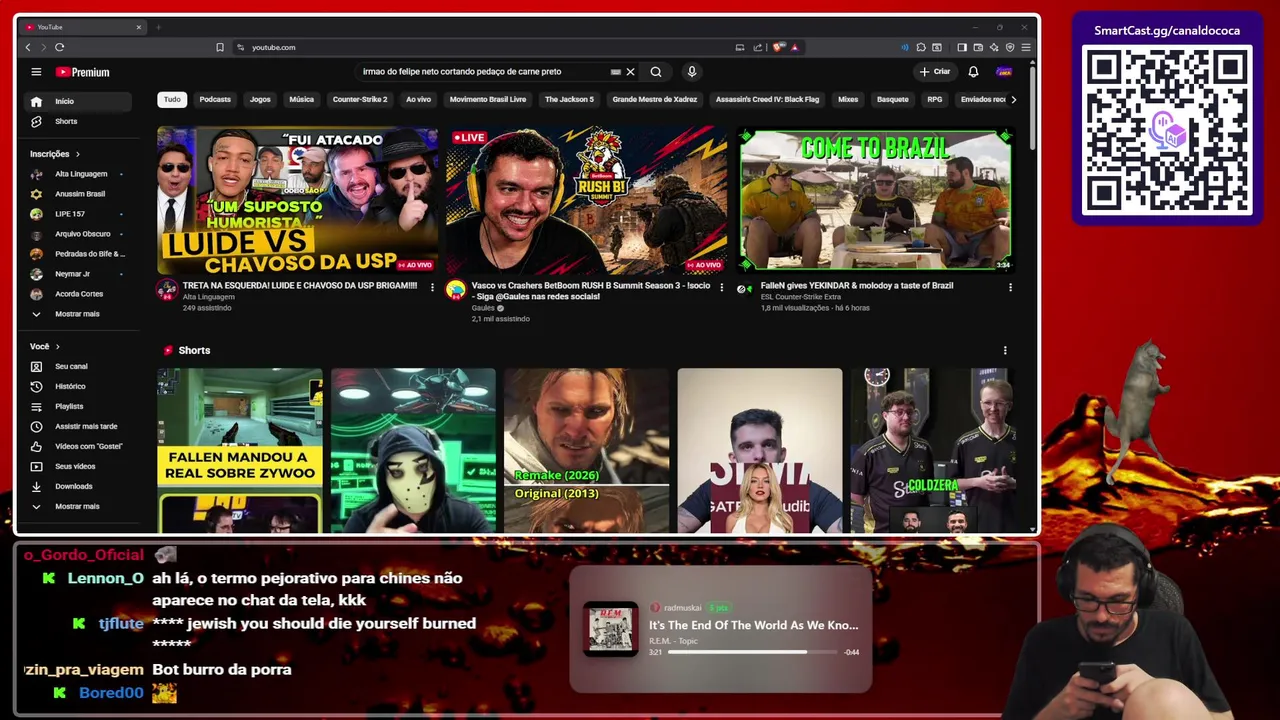Viewport: 1280px width, 720px height.
Task: Click the share page icon in the address bar
Action: 757,47
